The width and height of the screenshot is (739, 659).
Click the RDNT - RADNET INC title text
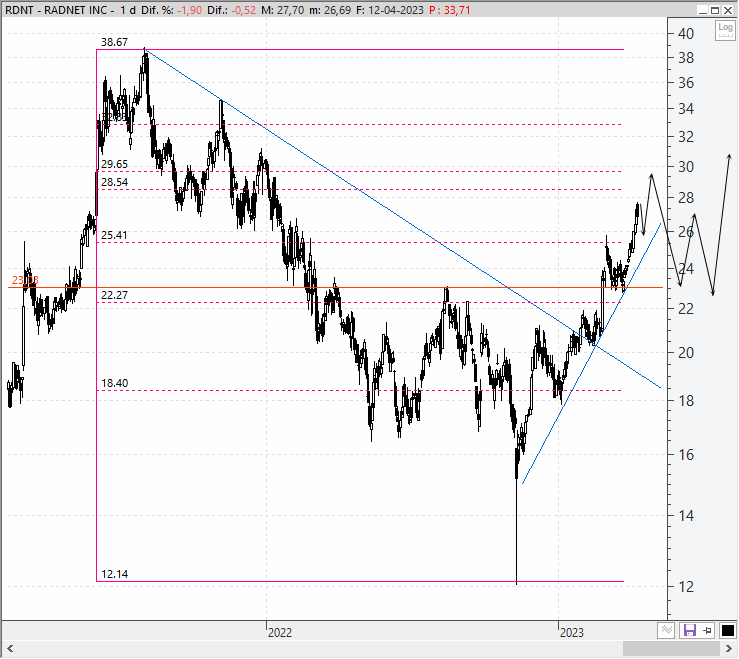point(56,10)
